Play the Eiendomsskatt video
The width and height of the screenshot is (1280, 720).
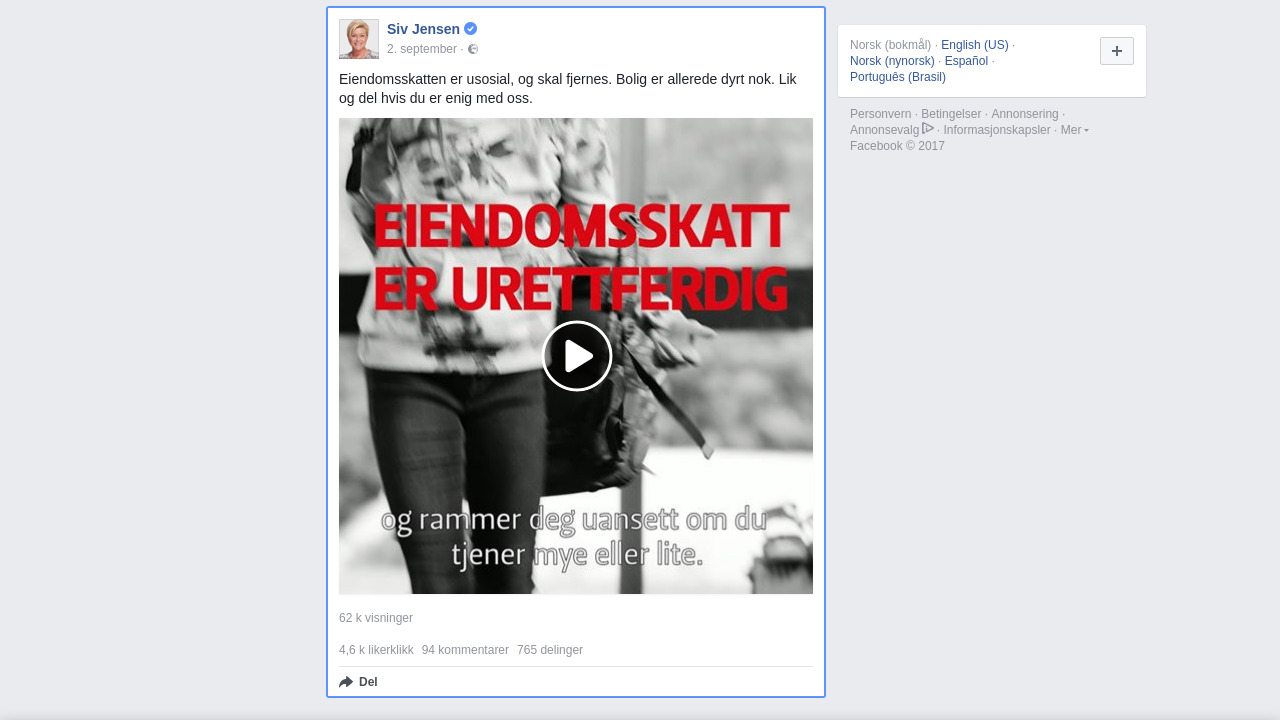pos(577,356)
